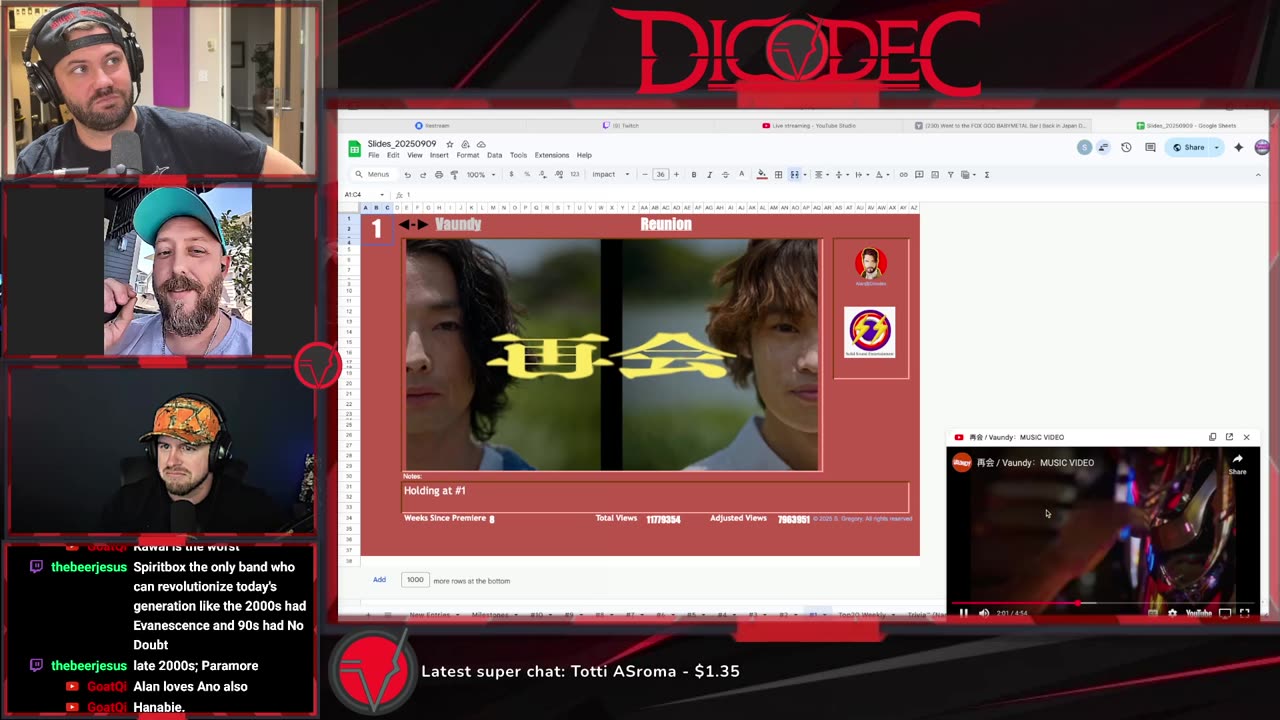Open comments panel icon near Share

pos(1150,147)
